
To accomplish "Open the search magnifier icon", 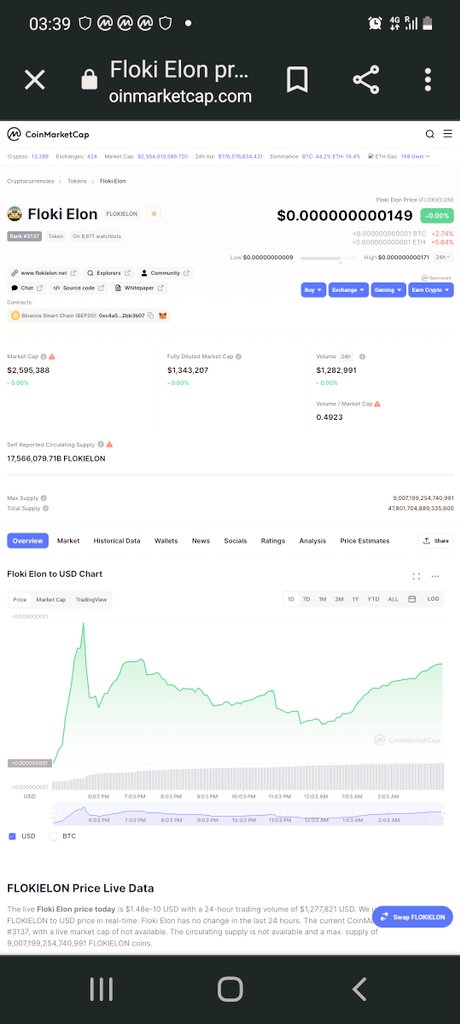I will 430,134.
